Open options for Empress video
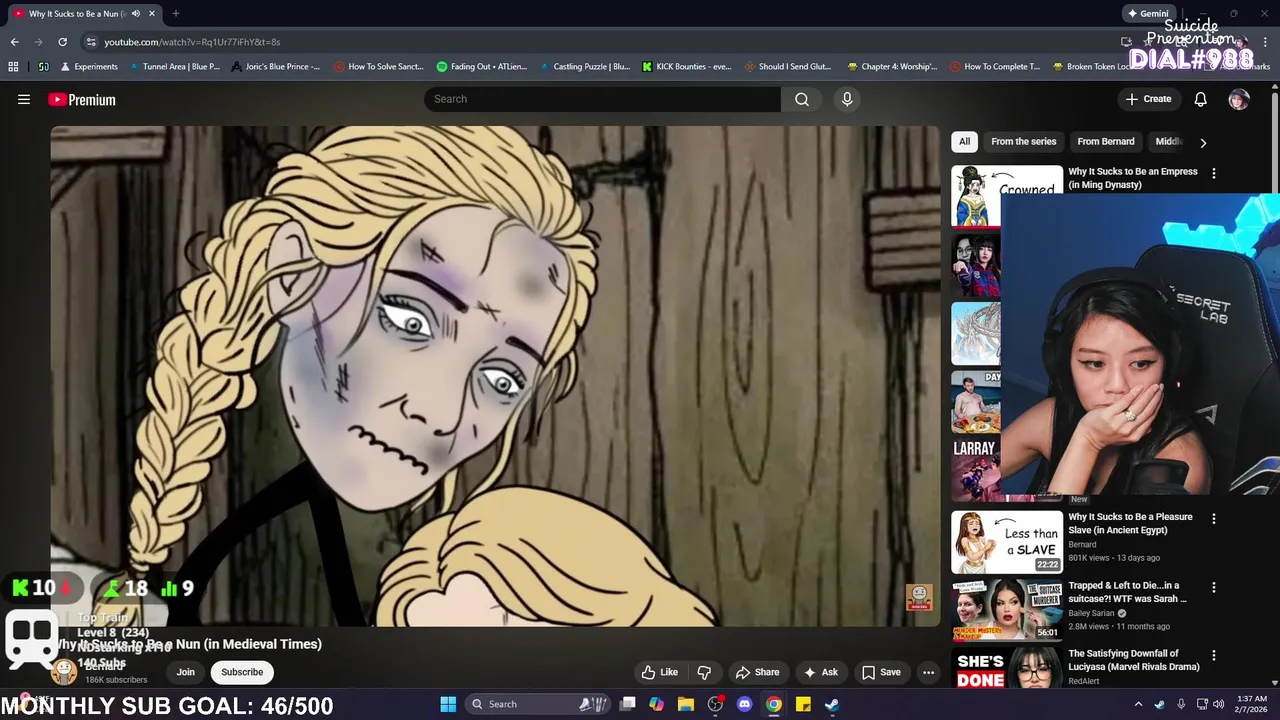This screenshot has height=720, width=1280. click(1214, 173)
